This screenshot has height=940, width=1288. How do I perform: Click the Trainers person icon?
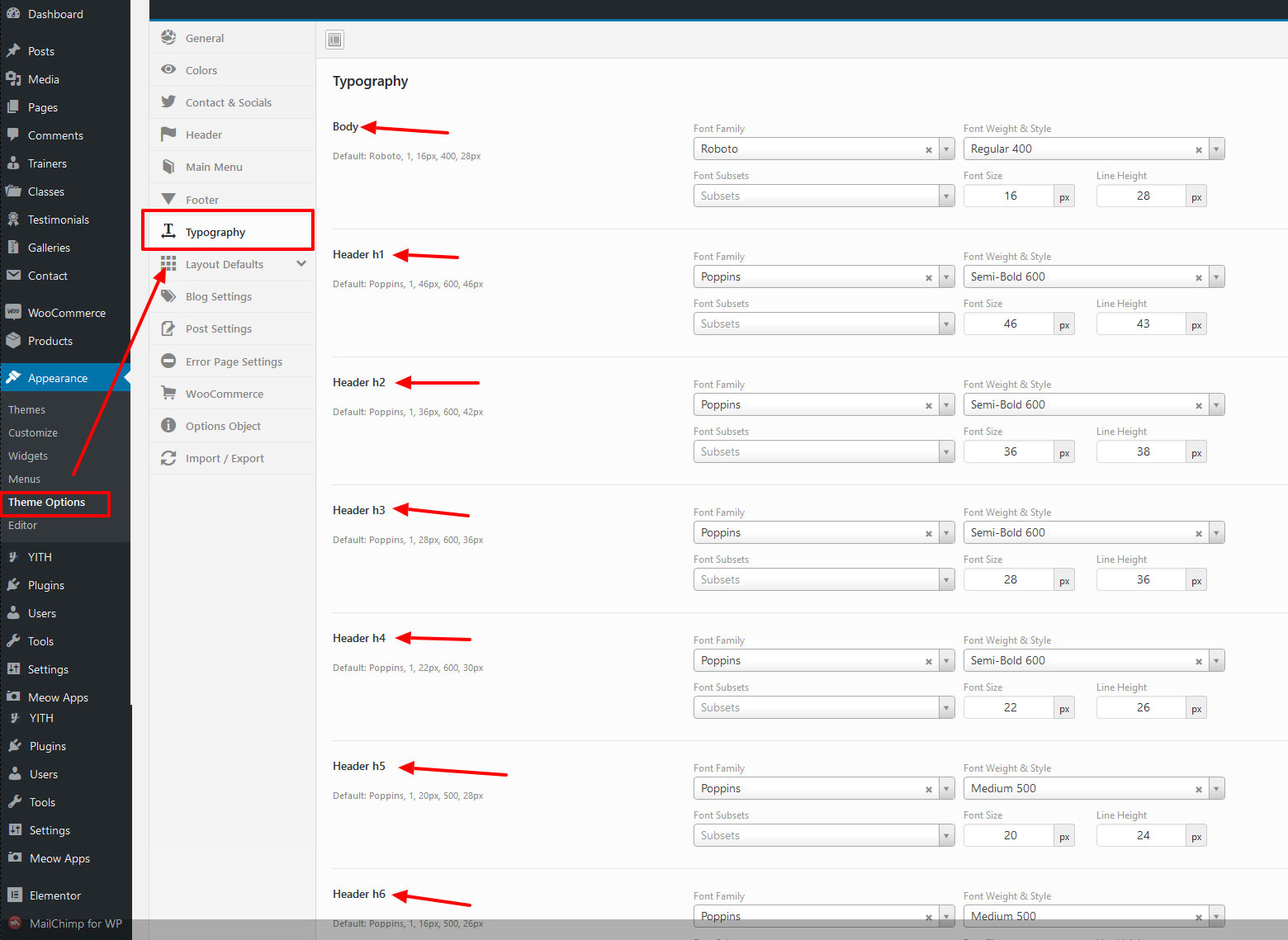click(x=13, y=163)
